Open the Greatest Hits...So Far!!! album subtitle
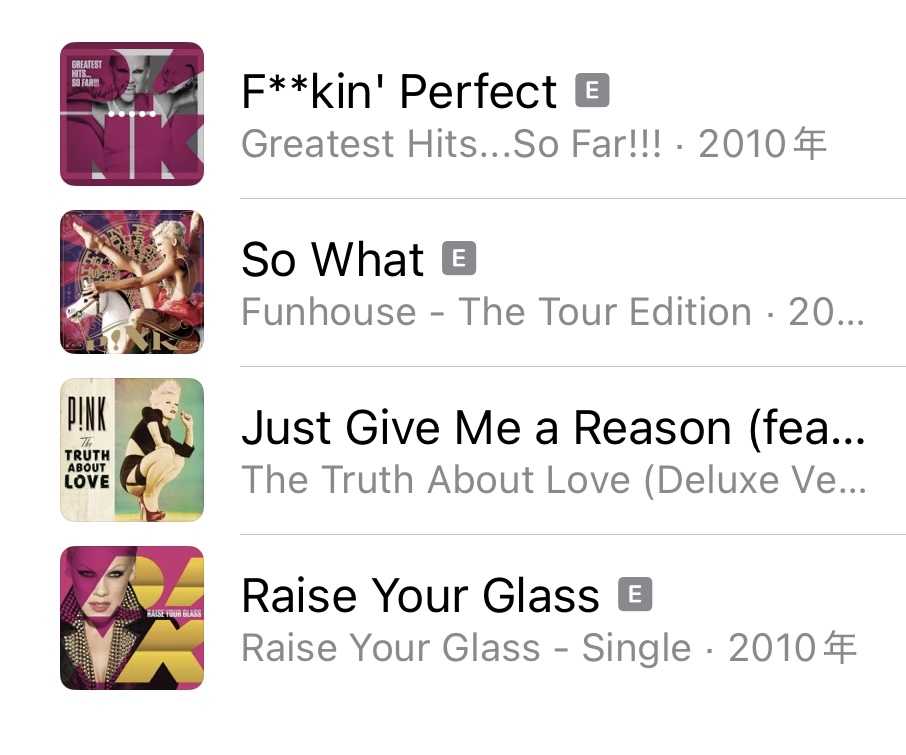 pyautogui.click(x=451, y=145)
